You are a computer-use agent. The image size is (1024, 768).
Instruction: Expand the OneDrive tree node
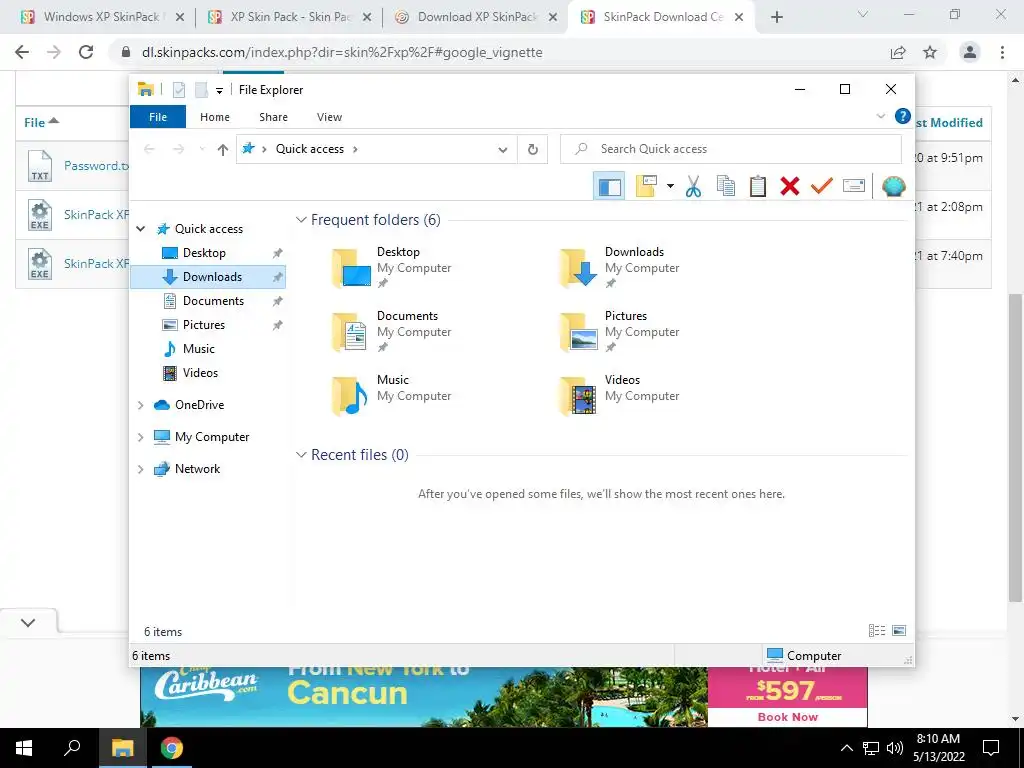coord(140,405)
